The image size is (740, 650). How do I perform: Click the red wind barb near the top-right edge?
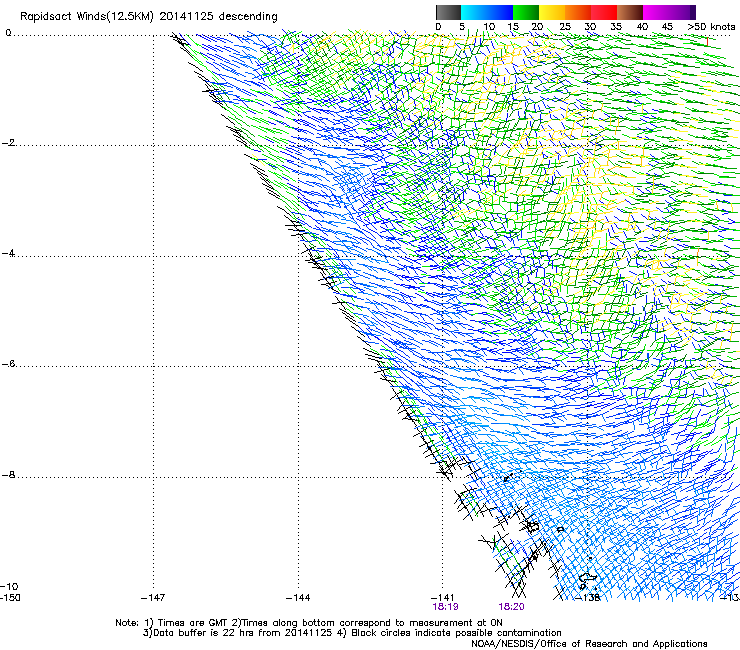coord(707,42)
